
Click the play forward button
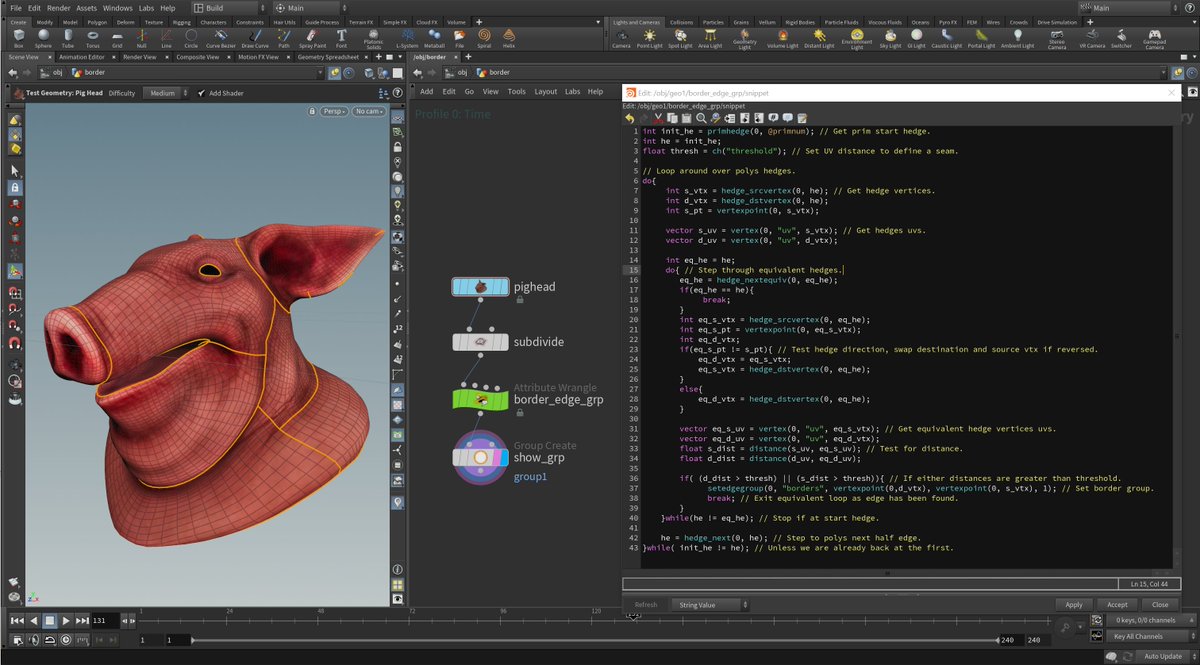pos(65,621)
